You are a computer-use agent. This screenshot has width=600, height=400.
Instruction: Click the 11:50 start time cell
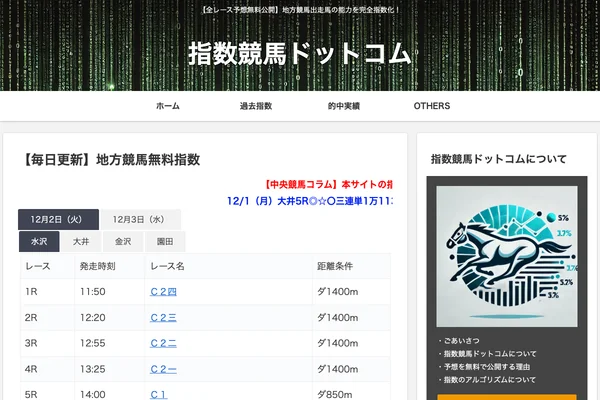109,292
